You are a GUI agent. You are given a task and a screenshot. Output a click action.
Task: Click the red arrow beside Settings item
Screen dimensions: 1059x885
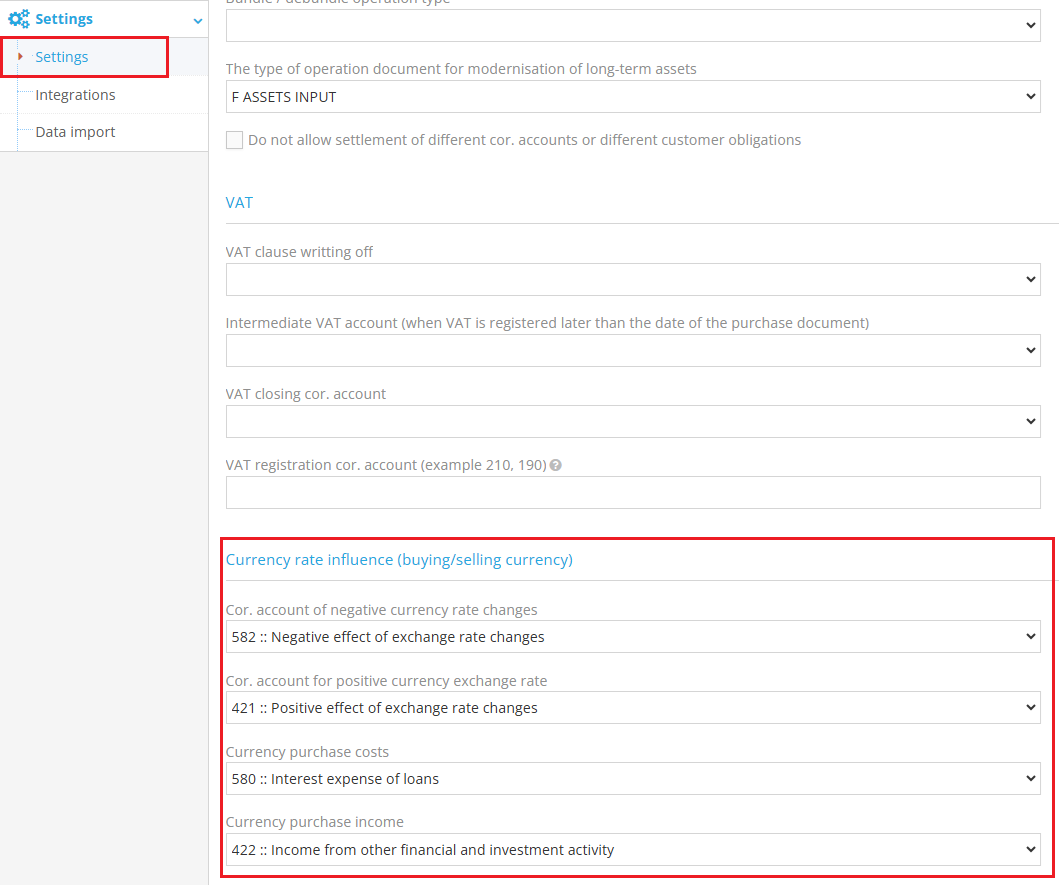click(x=20, y=57)
